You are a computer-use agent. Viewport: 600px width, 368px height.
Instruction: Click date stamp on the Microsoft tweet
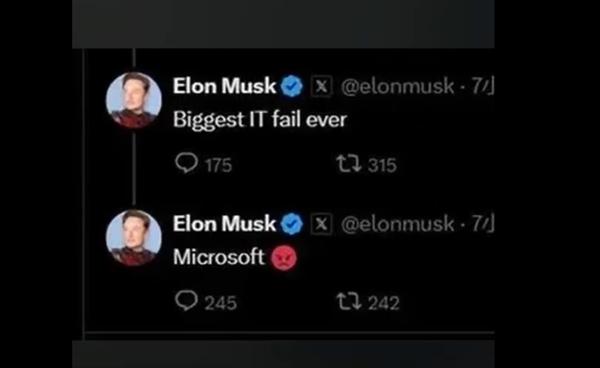click(482, 224)
